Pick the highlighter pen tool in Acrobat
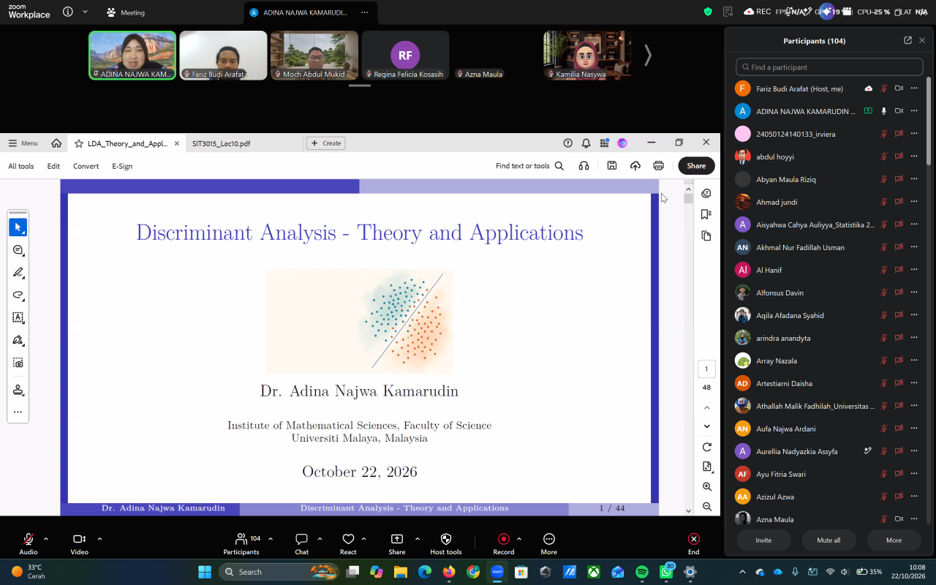The width and height of the screenshot is (936, 585). (x=18, y=273)
